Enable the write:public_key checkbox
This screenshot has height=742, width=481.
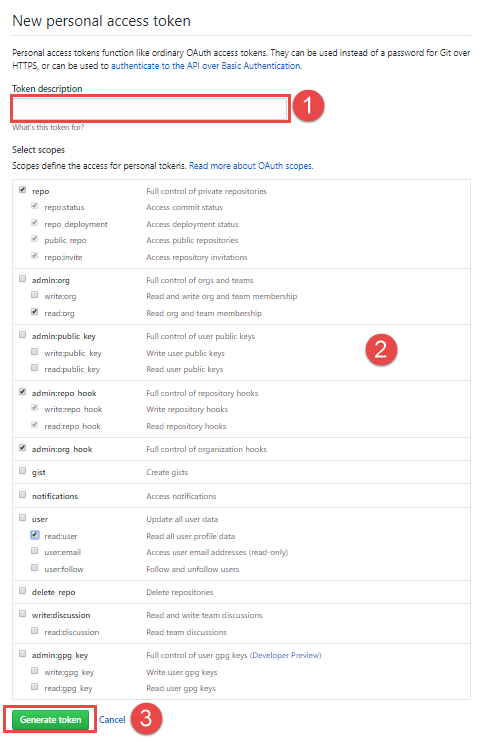click(x=35, y=352)
